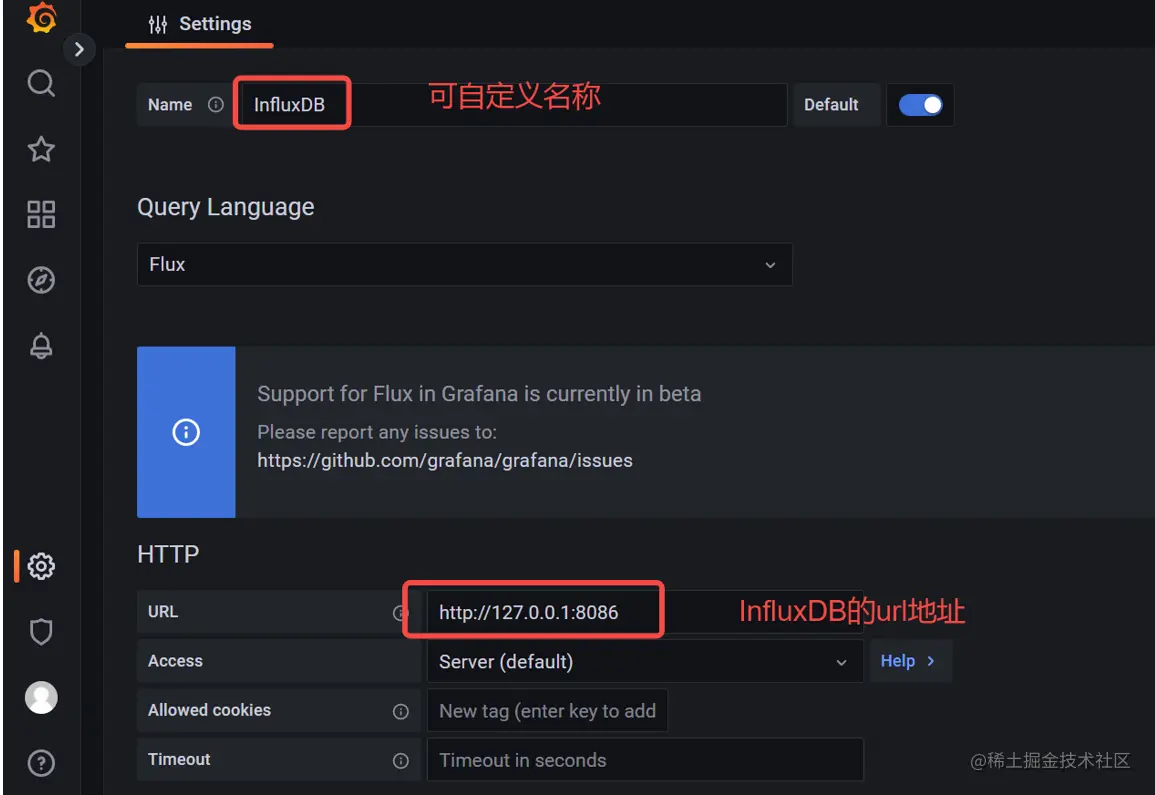
Task: Click the Default label
Action: [x=831, y=105]
